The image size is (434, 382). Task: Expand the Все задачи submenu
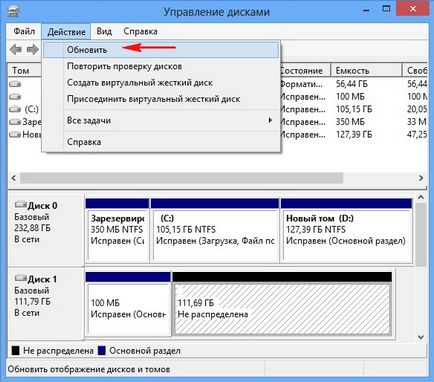pos(161,120)
